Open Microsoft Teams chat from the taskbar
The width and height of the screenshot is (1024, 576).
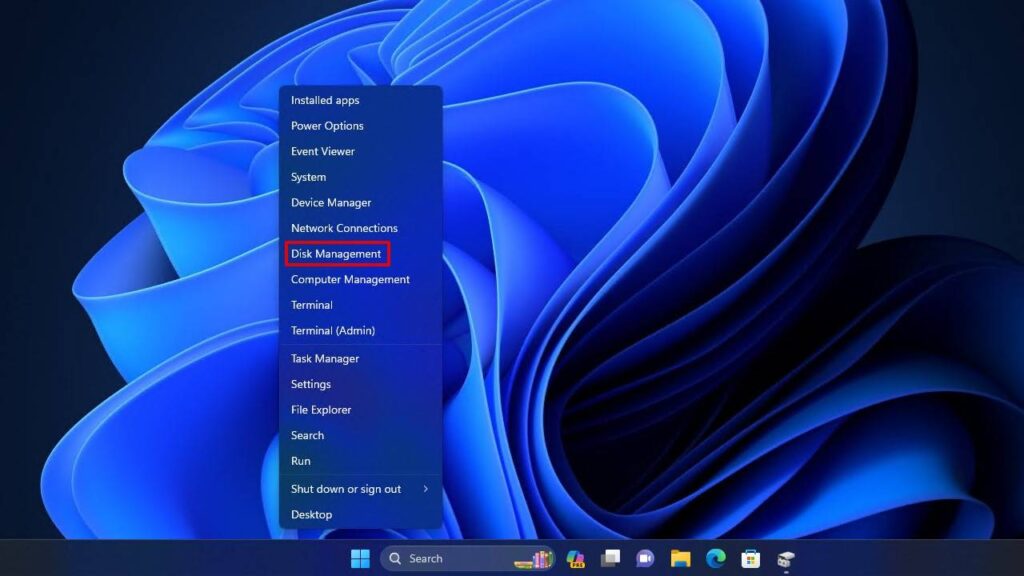(645, 558)
